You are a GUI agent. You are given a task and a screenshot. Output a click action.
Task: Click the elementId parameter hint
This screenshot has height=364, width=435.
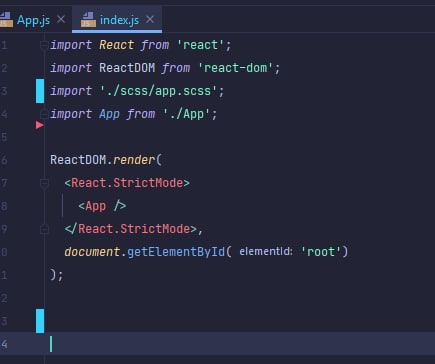tap(266, 251)
